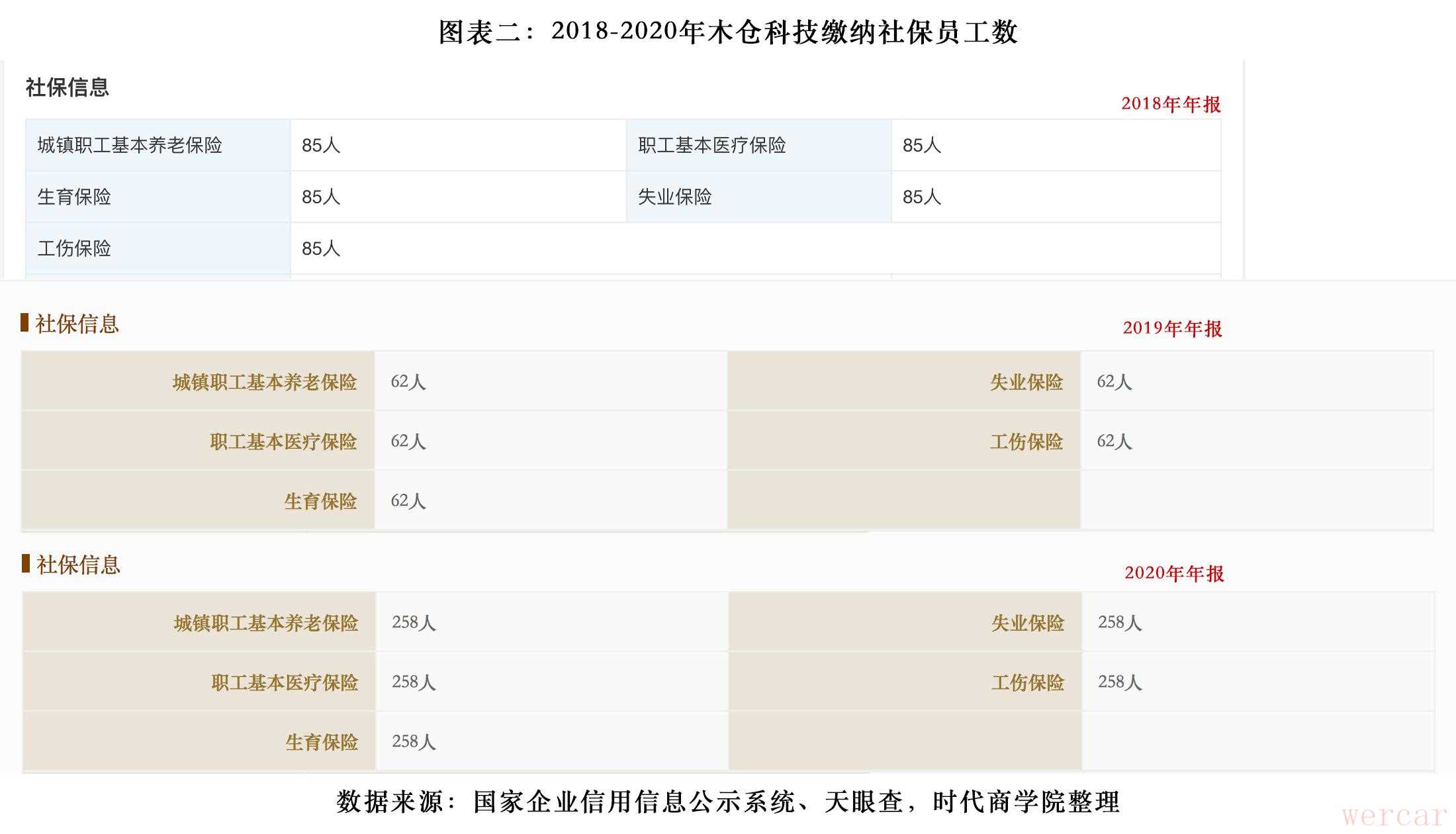Click 城镇职工基本养老保险 in the 2019 table

pyautogui.click(x=265, y=382)
